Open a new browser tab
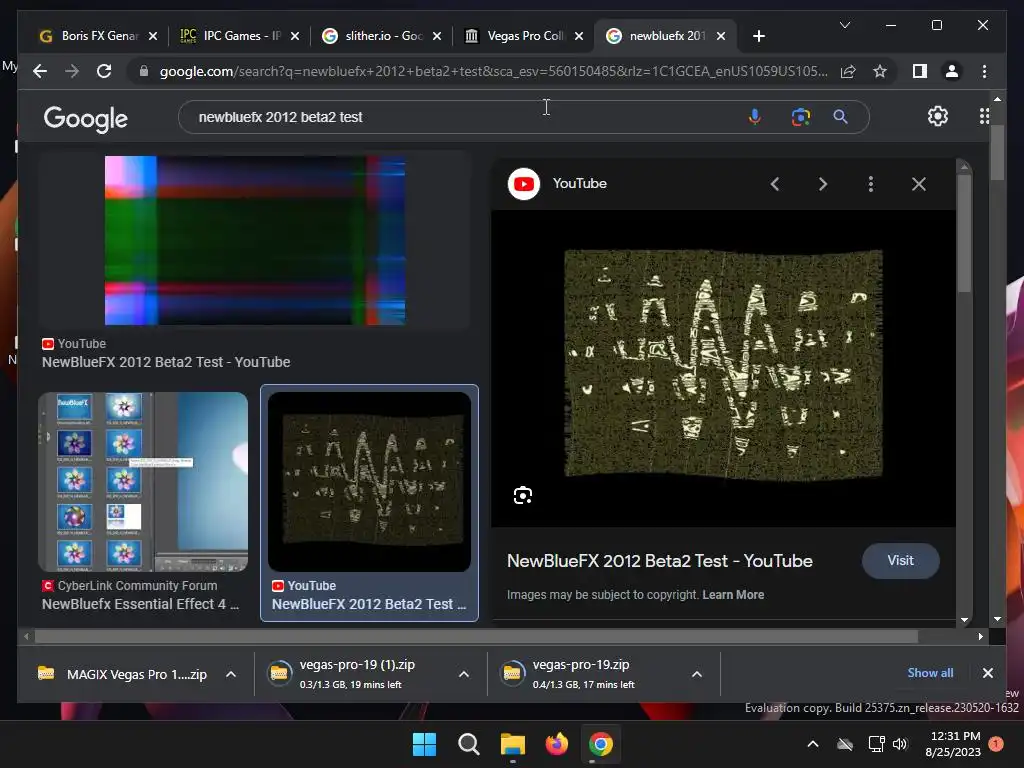 (758, 36)
